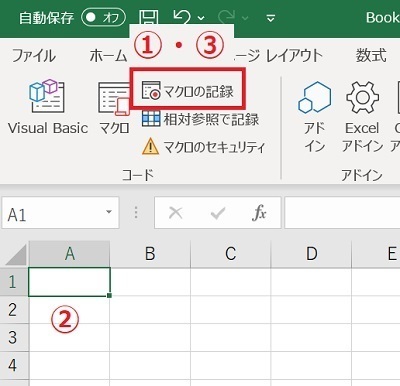Click the formula bar Enter checkmark icon
400x386 pixels.
click(x=218, y=213)
